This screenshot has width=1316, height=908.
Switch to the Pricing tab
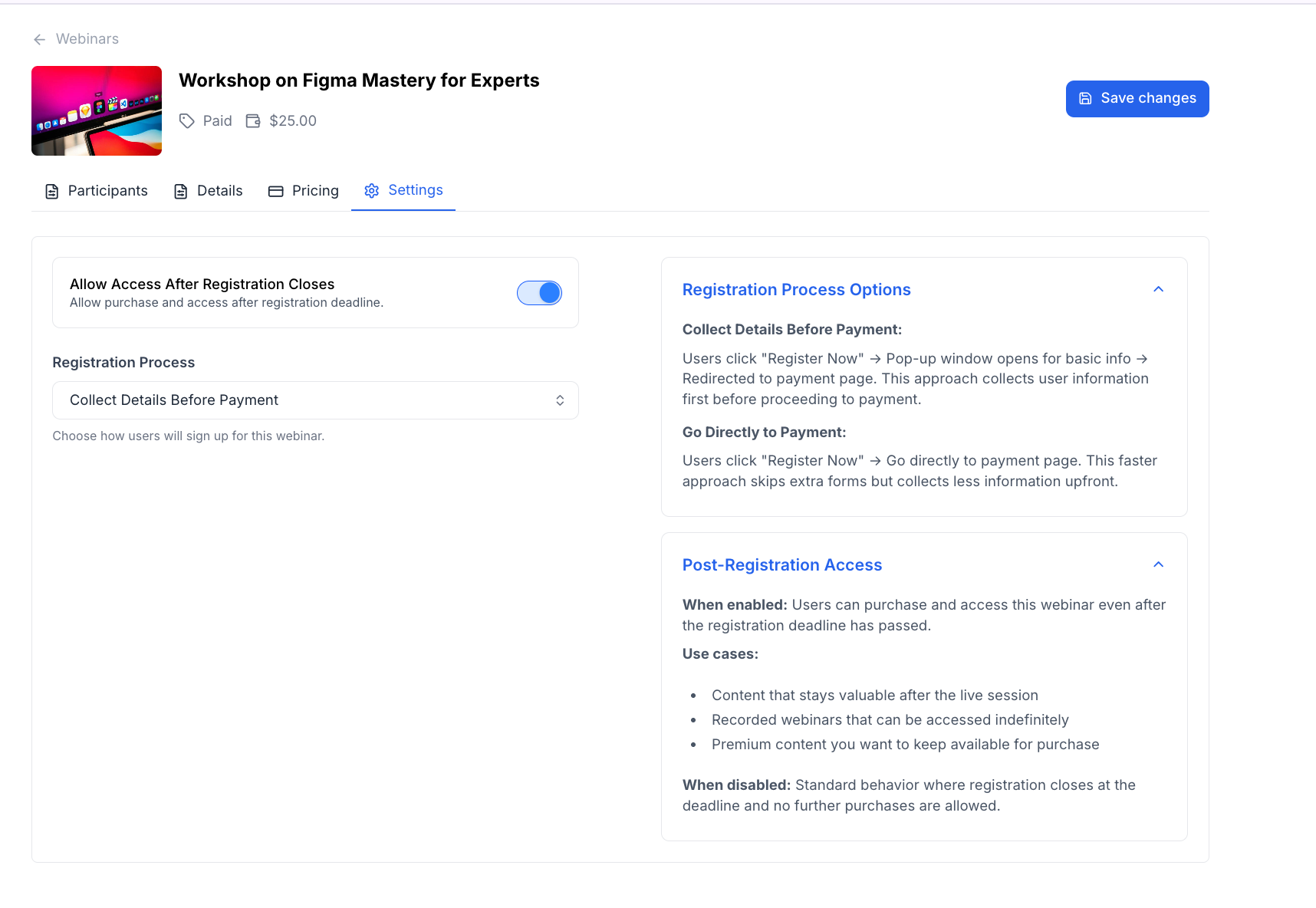[x=314, y=190]
